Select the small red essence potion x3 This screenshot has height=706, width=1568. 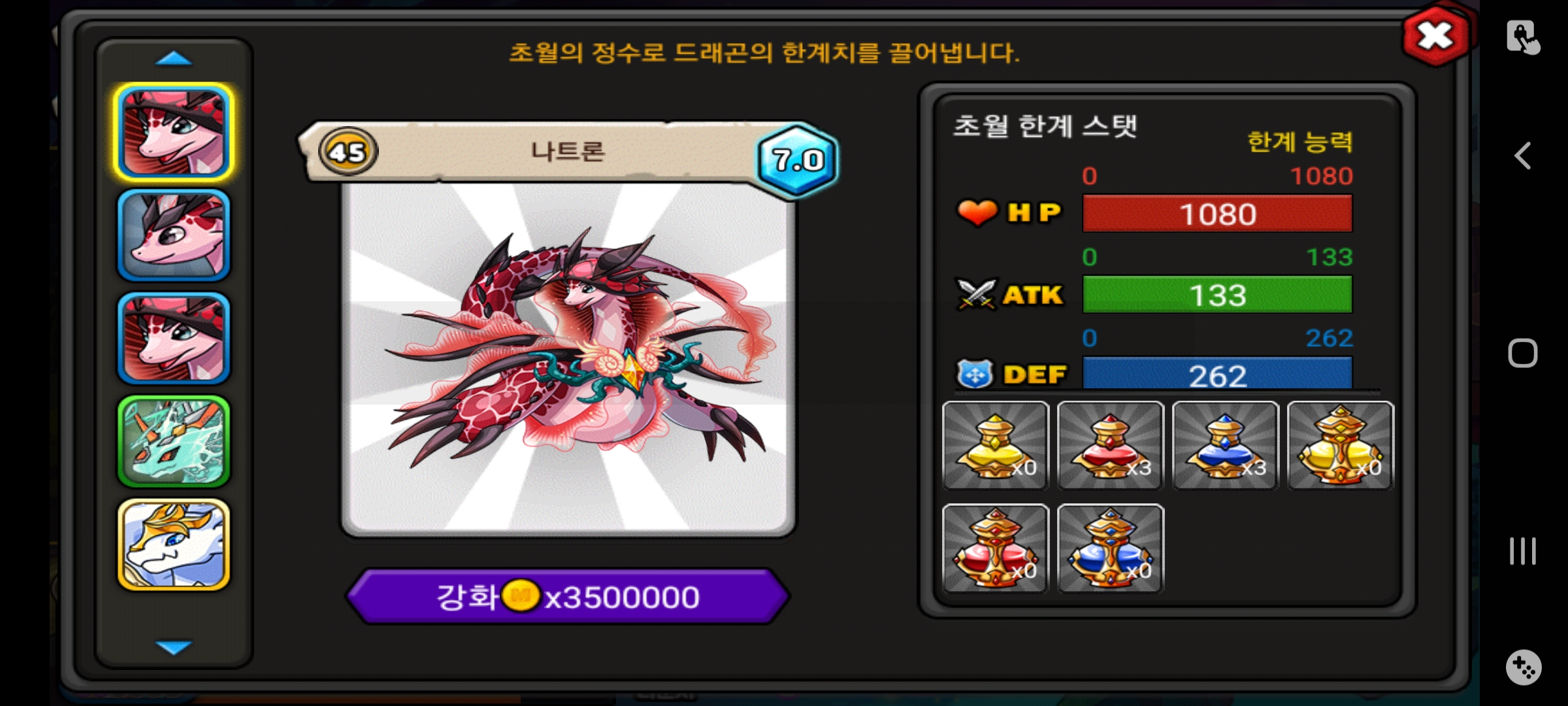(1110, 445)
